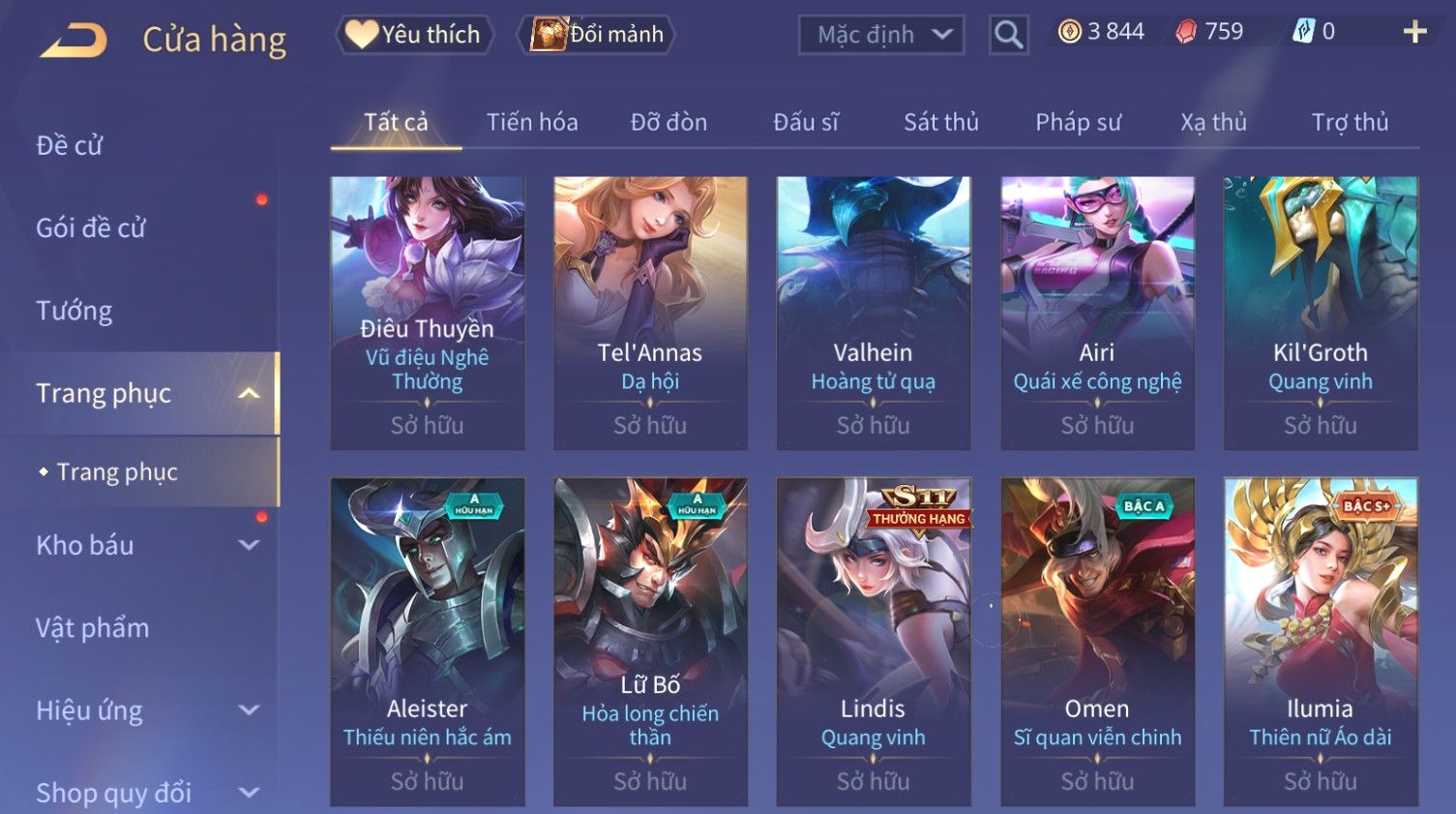Viewport: 1456px width, 814px height.
Task: Expand the Hiệu ứng sidebar section
Action: coord(249,709)
